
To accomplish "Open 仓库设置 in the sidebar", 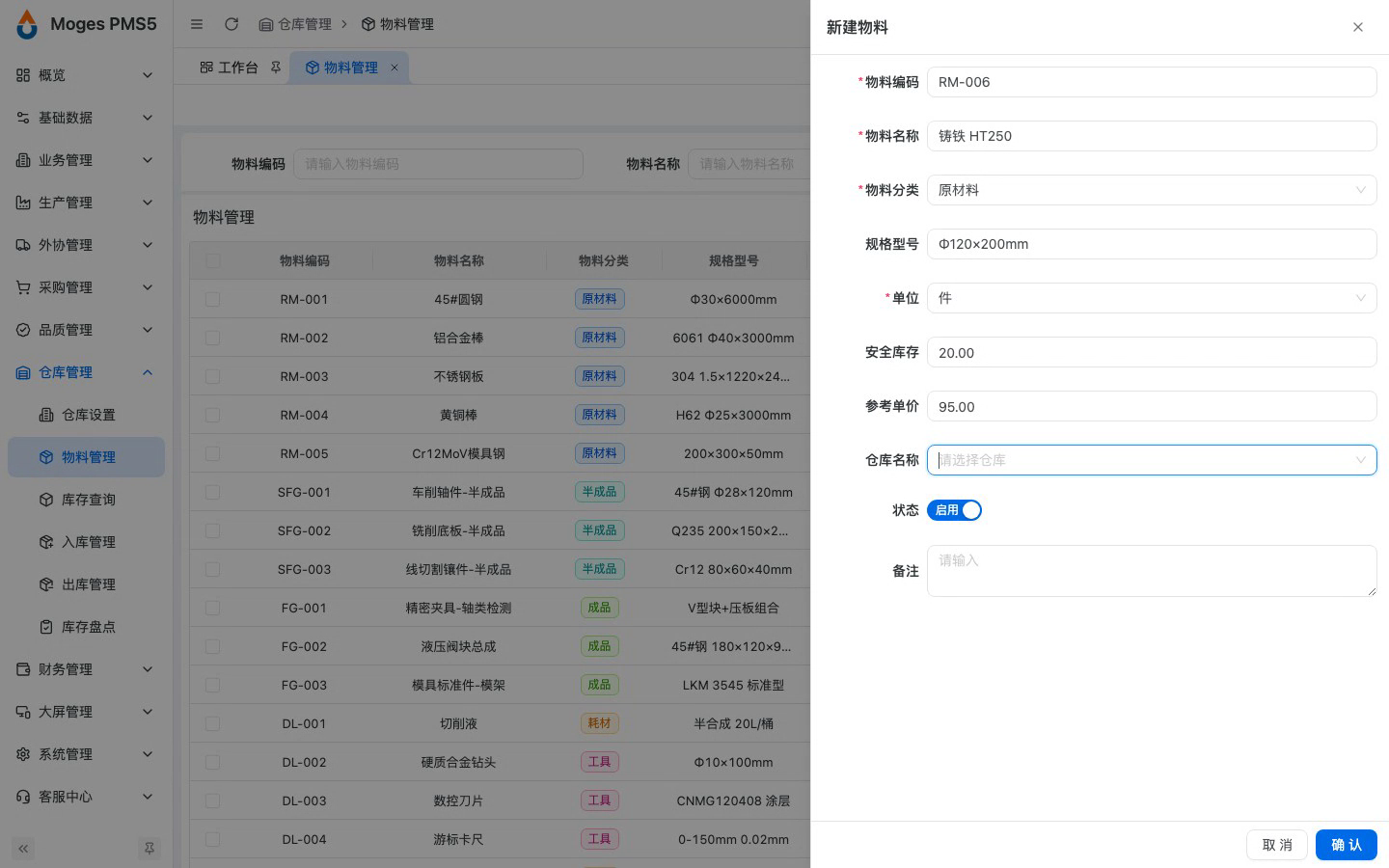I will [87, 415].
